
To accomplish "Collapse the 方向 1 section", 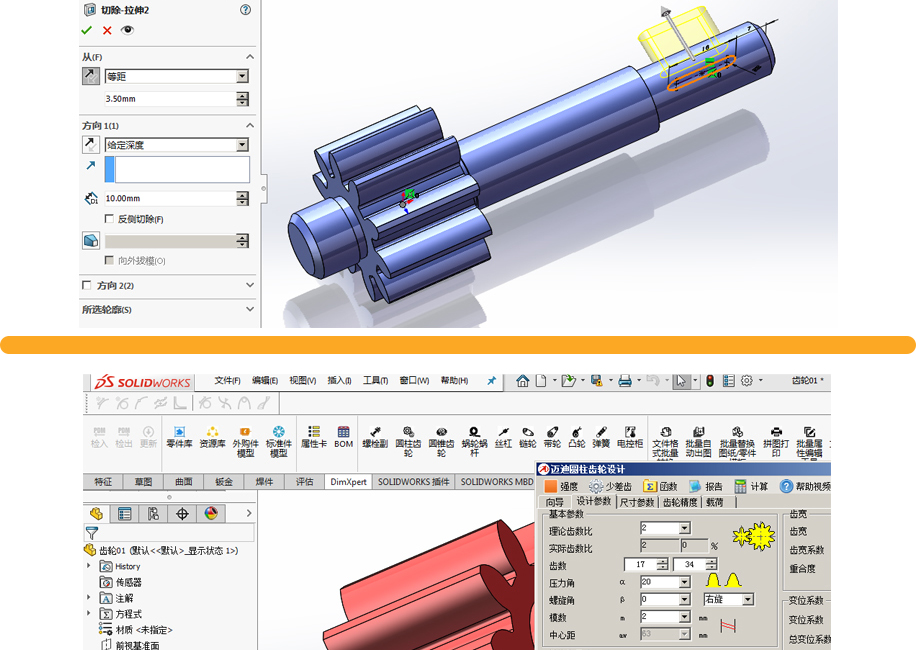I will (x=250, y=125).
